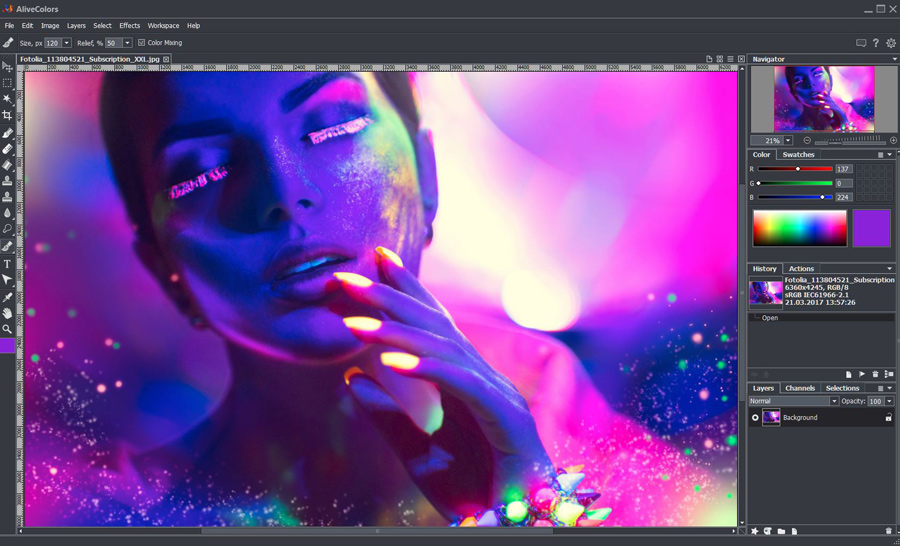Image resolution: width=900 pixels, height=546 pixels.
Task: Open the Effects menu
Action: click(x=130, y=26)
